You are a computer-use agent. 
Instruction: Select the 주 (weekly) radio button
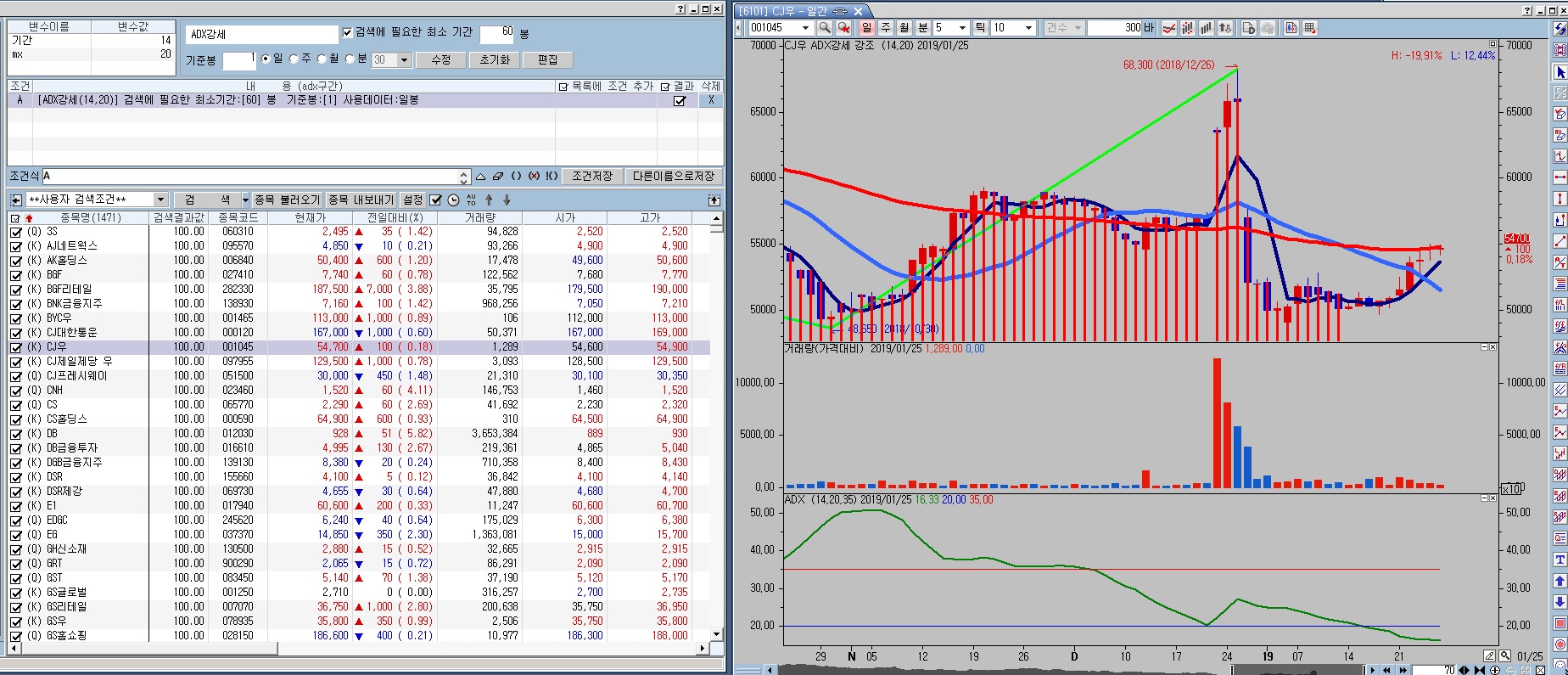tap(294, 59)
